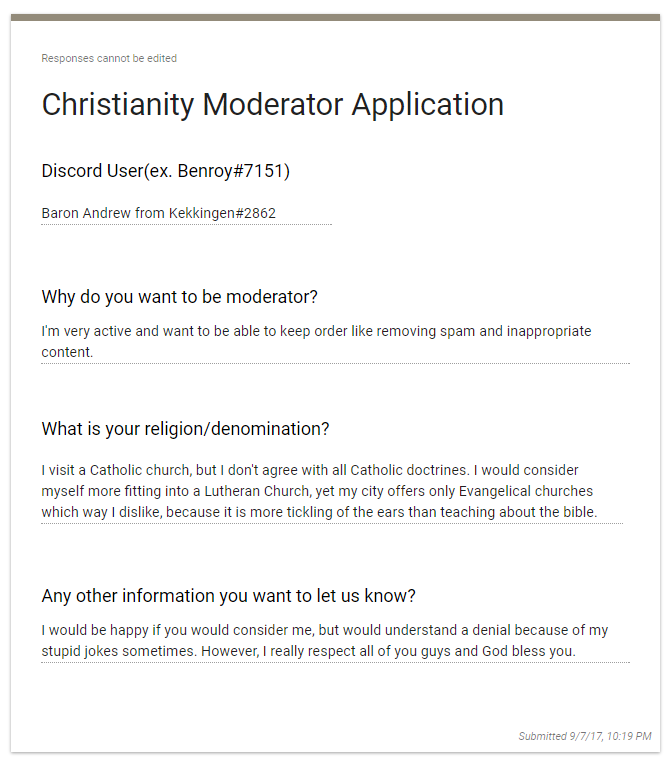
Task: Click the "What is your religion/denomination?" heading
Action: pos(185,429)
